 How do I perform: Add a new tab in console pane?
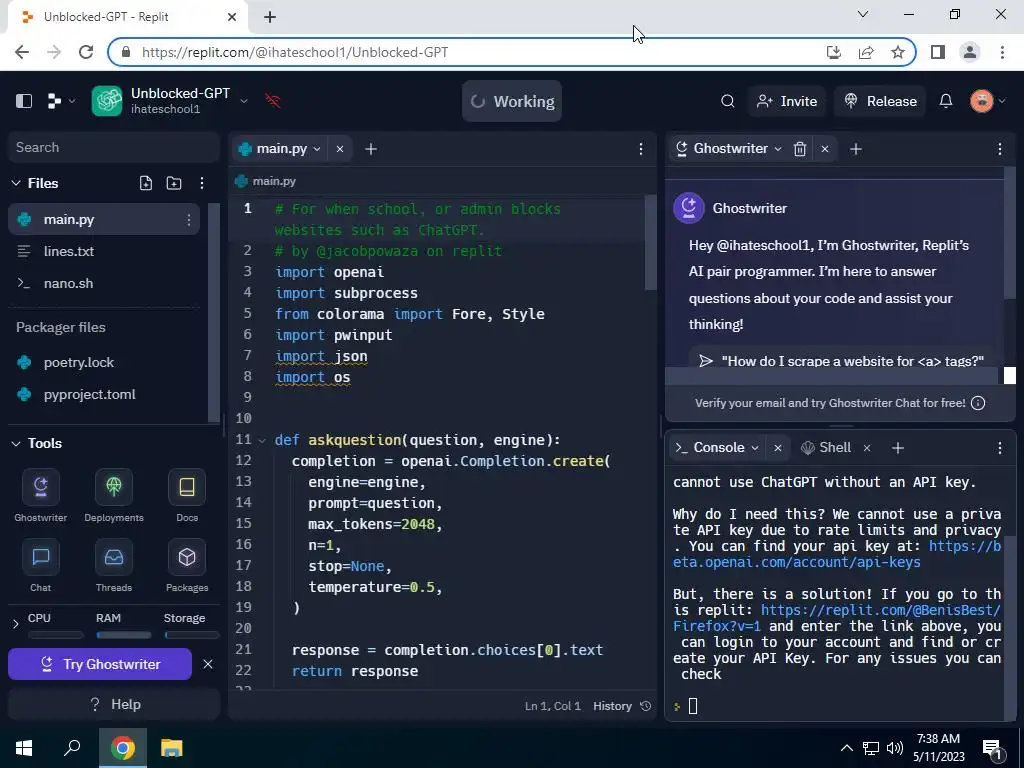[898, 448]
